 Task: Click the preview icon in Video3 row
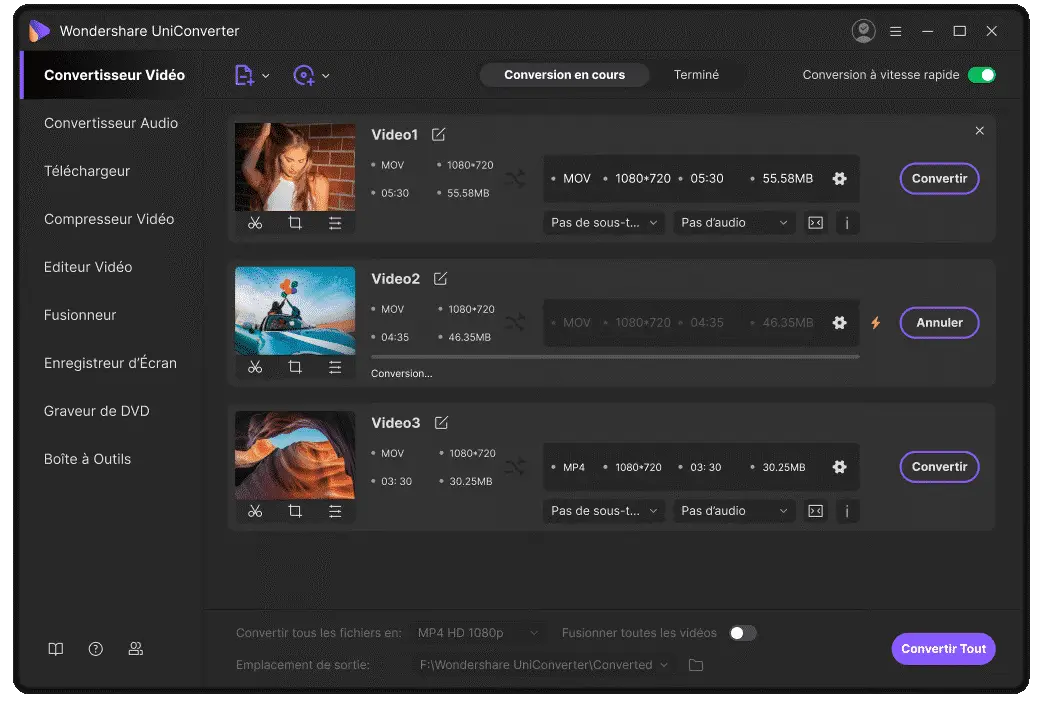(815, 511)
